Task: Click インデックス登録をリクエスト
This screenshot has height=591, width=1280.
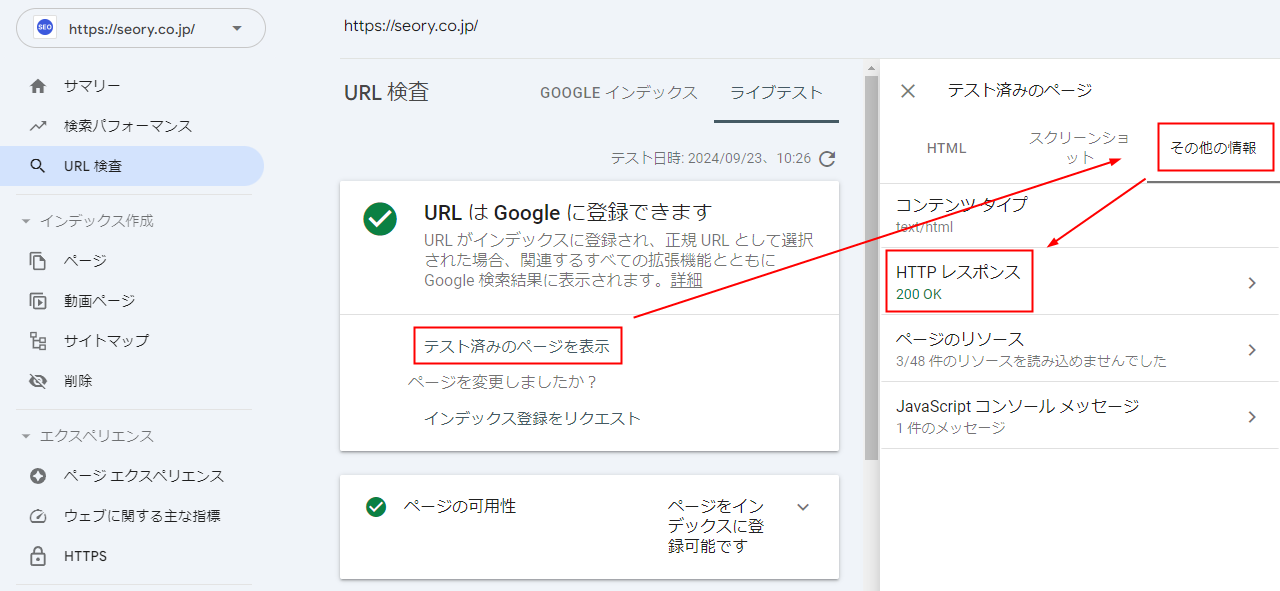Action: (532, 418)
